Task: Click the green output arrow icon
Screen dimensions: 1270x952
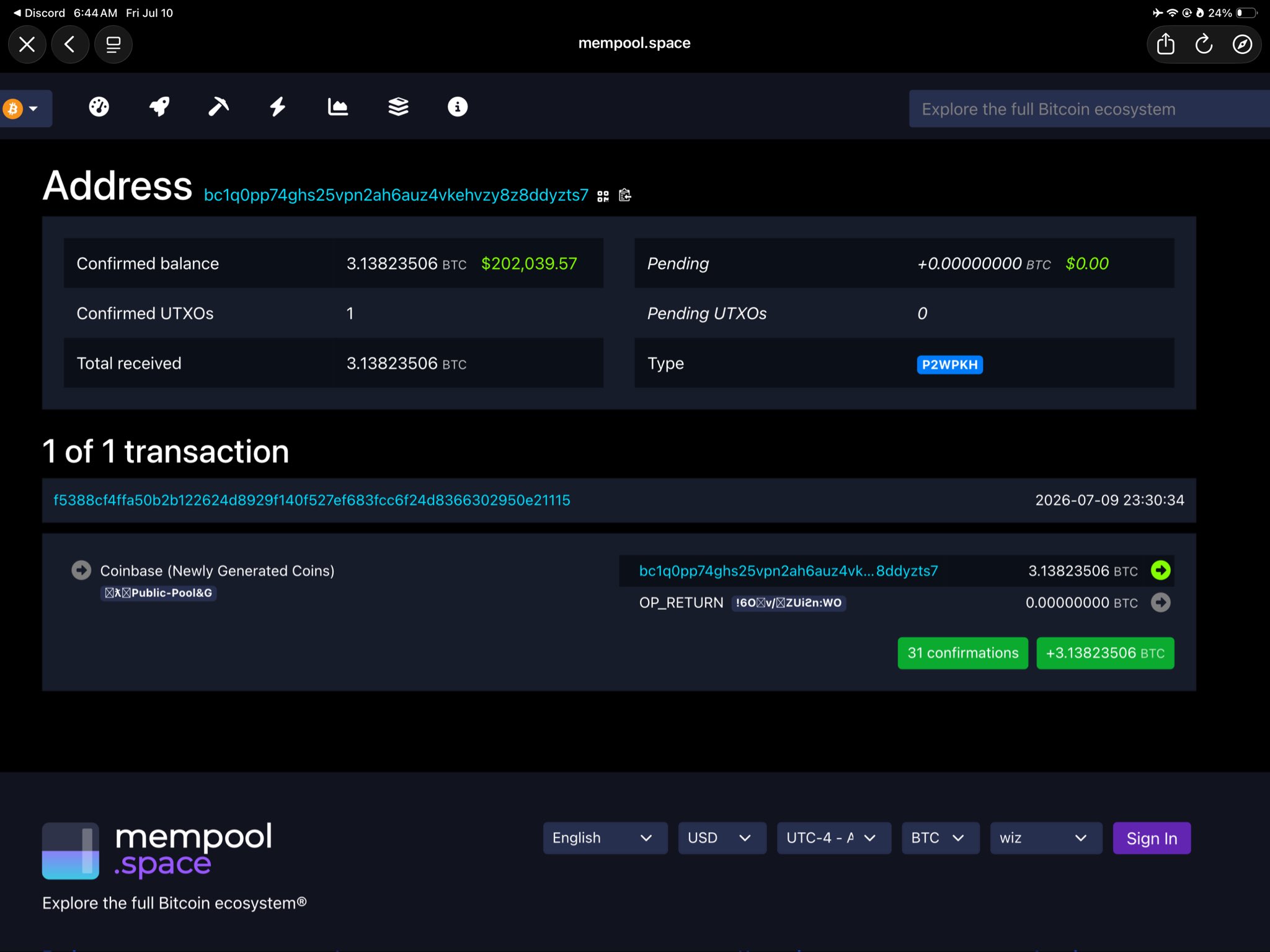Action: [1160, 570]
